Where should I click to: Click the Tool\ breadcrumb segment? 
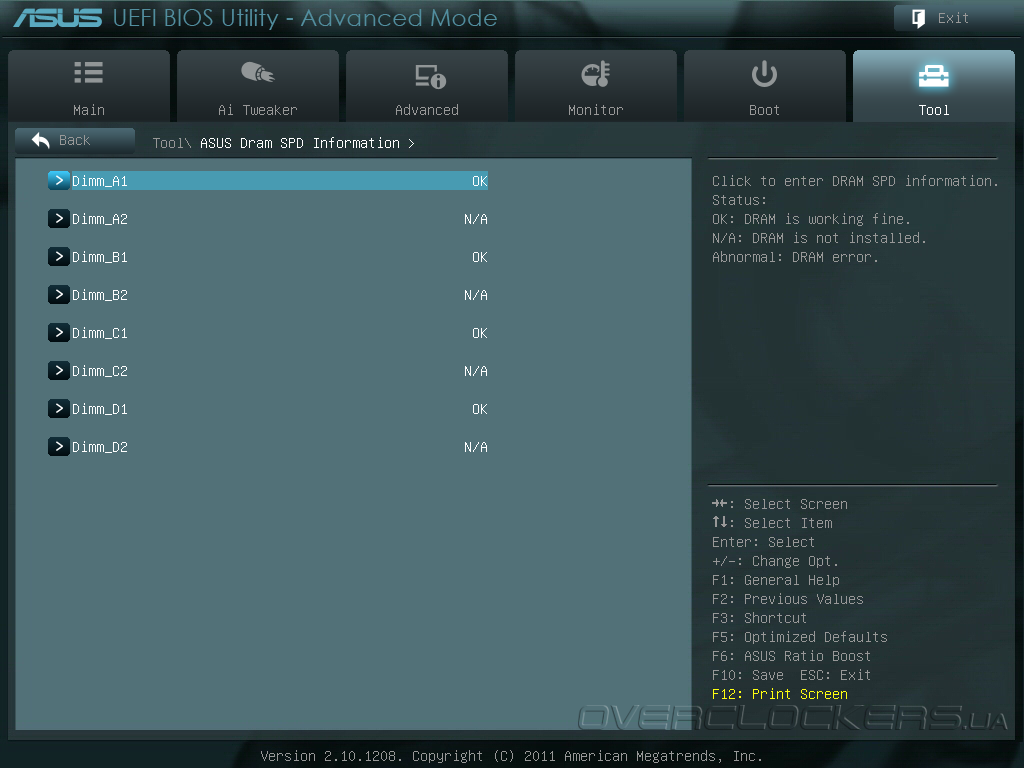point(172,143)
